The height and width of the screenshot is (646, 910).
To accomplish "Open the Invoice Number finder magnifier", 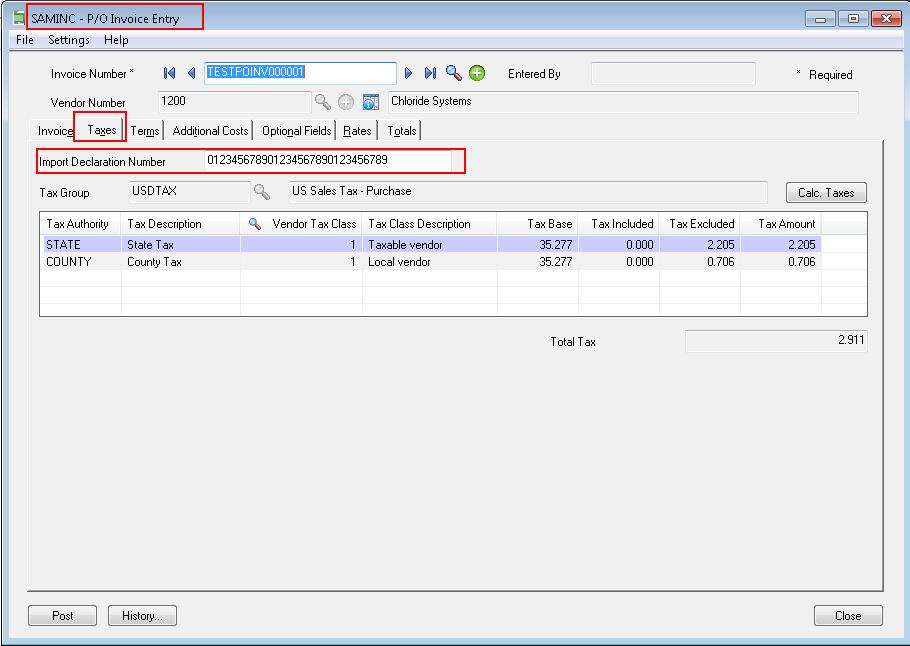I will point(454,73).
